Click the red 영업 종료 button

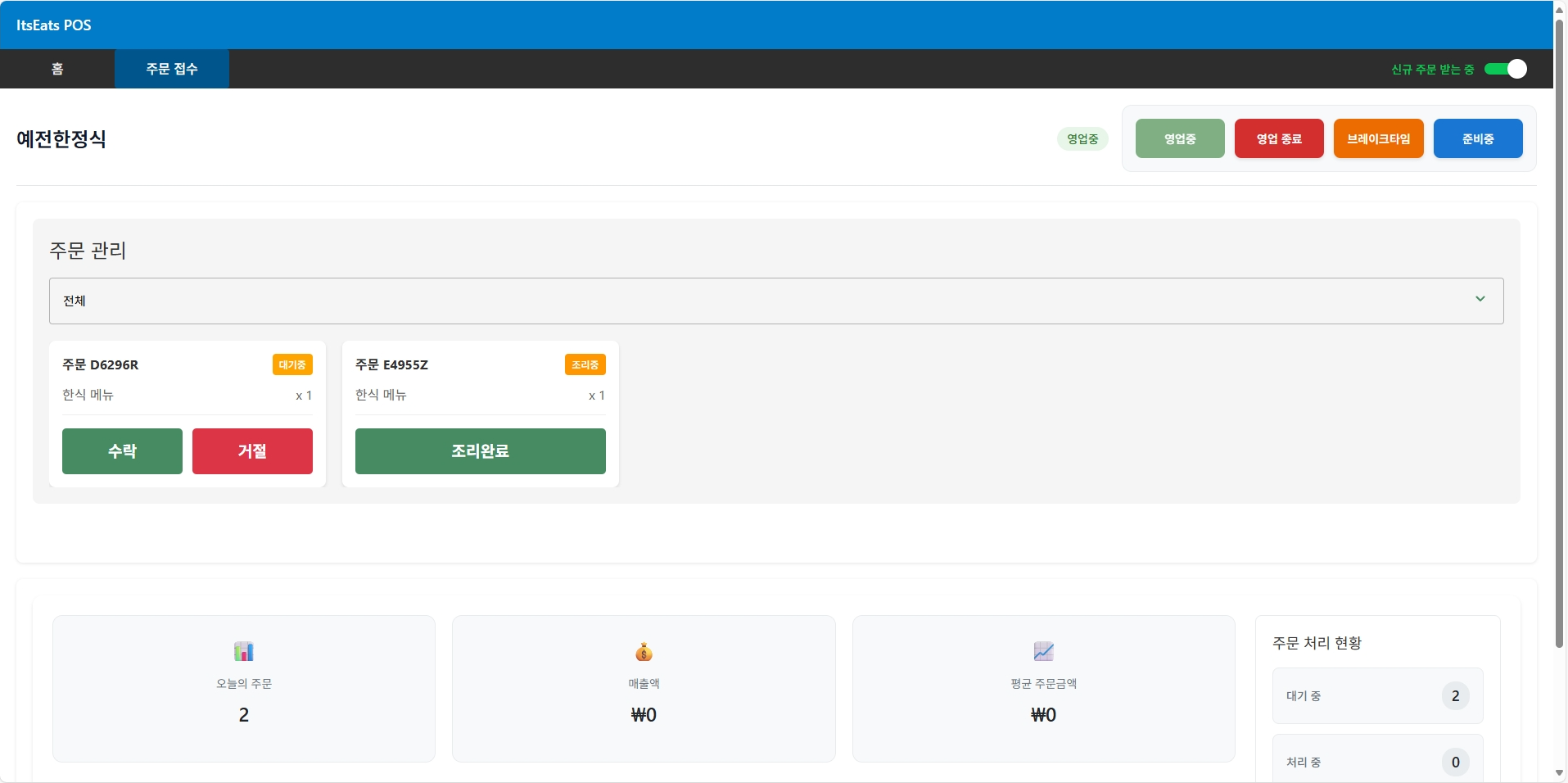1279,138
